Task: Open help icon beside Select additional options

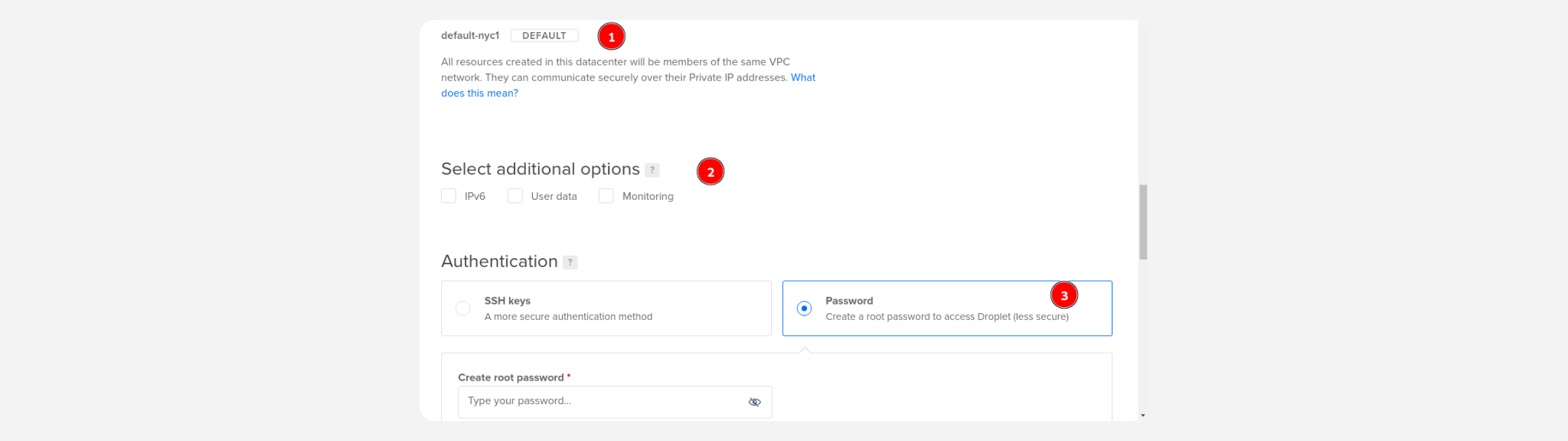Action: [652, 170]
